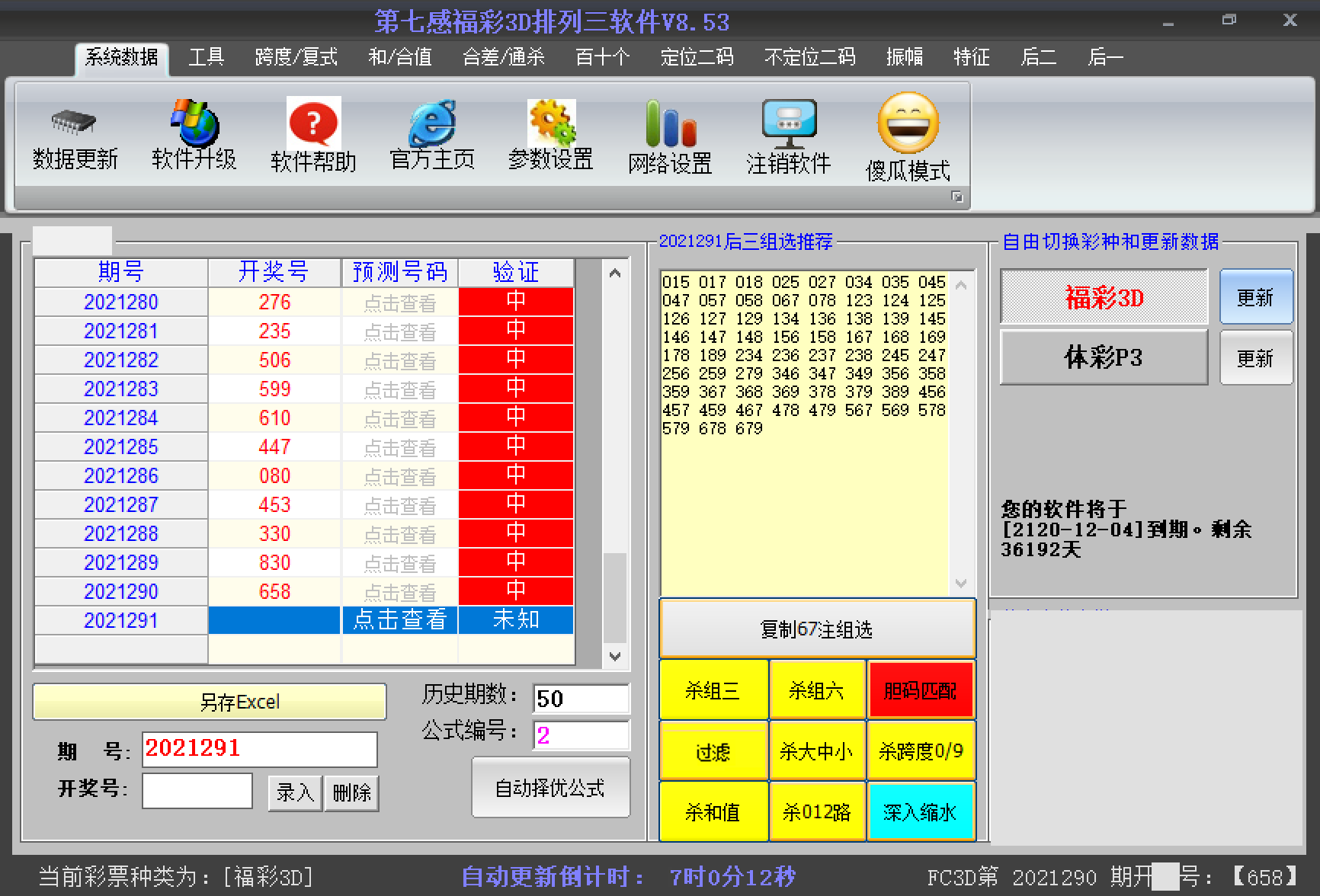The image size is (1320, 896).
Task: Click cyan 深入缩水 button
Action: pyautogui.click(x=921, y=812)
